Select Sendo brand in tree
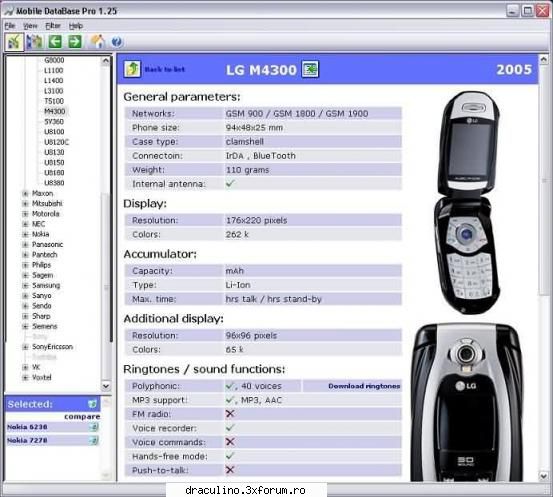The image size is (553, 497). (x=42, y=306)
